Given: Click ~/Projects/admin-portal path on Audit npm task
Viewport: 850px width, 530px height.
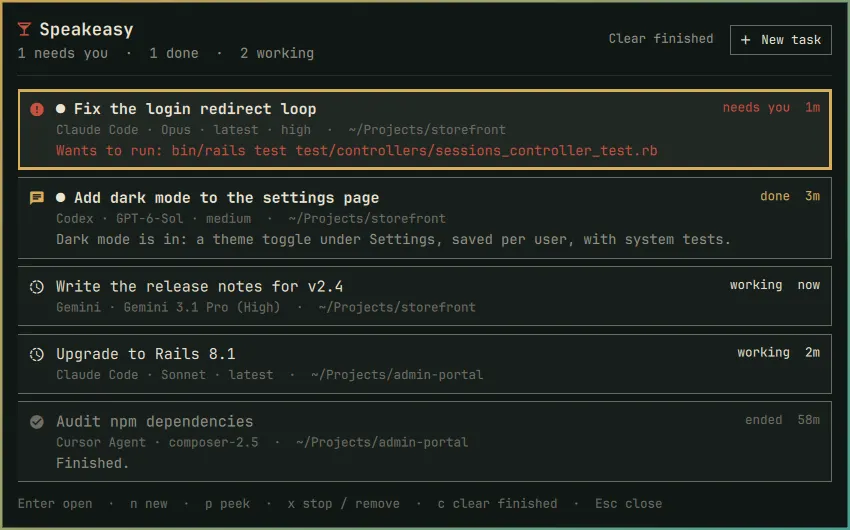Looking at the screenshot, I should coord(382,442).
